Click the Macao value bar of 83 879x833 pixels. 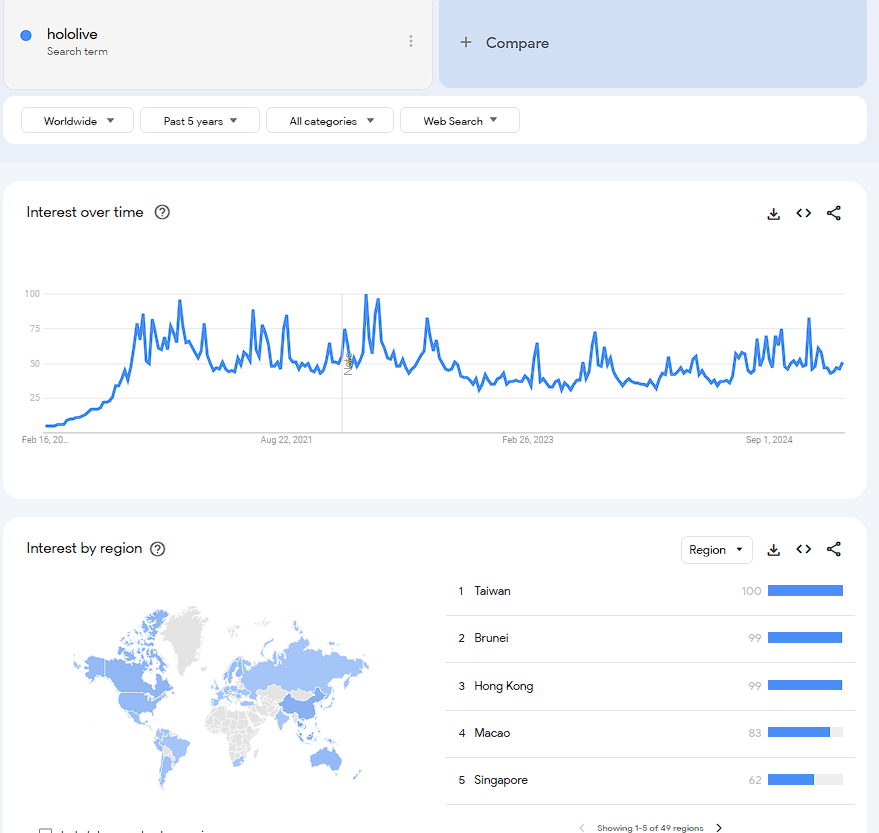click(805, 732)
